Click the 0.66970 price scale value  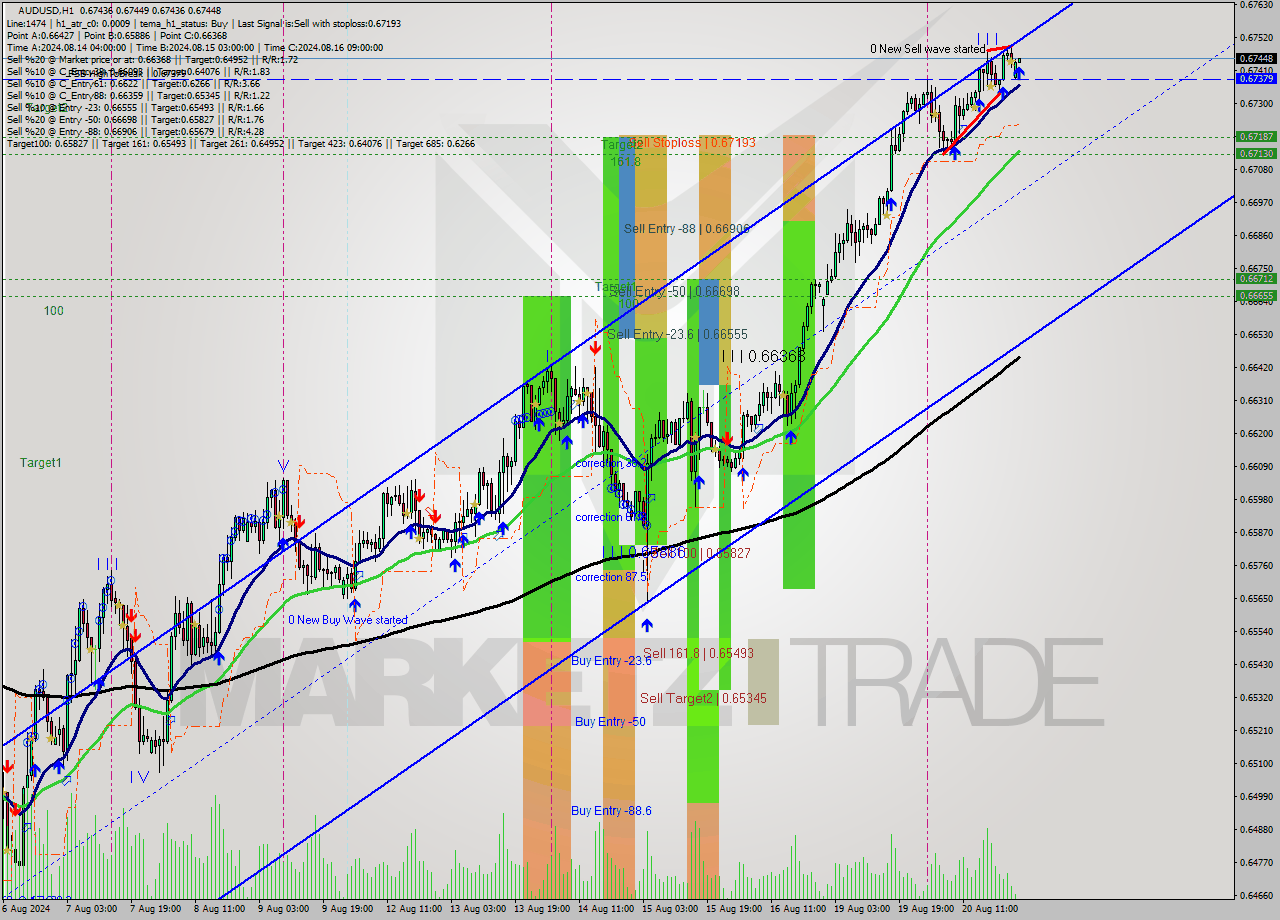[x=1256, y=202]
